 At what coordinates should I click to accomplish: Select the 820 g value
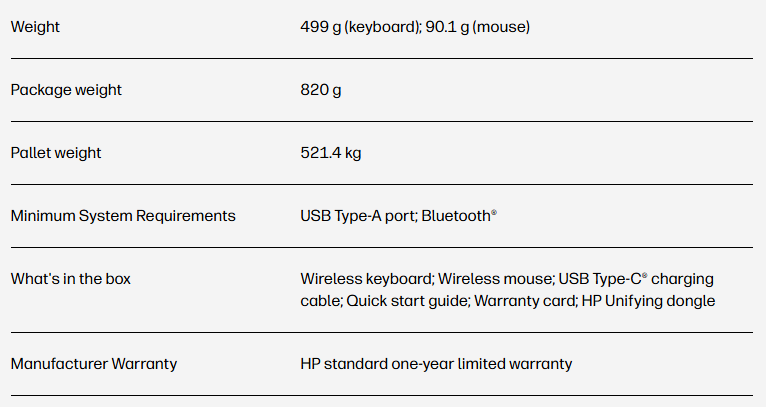click(321, 90)
